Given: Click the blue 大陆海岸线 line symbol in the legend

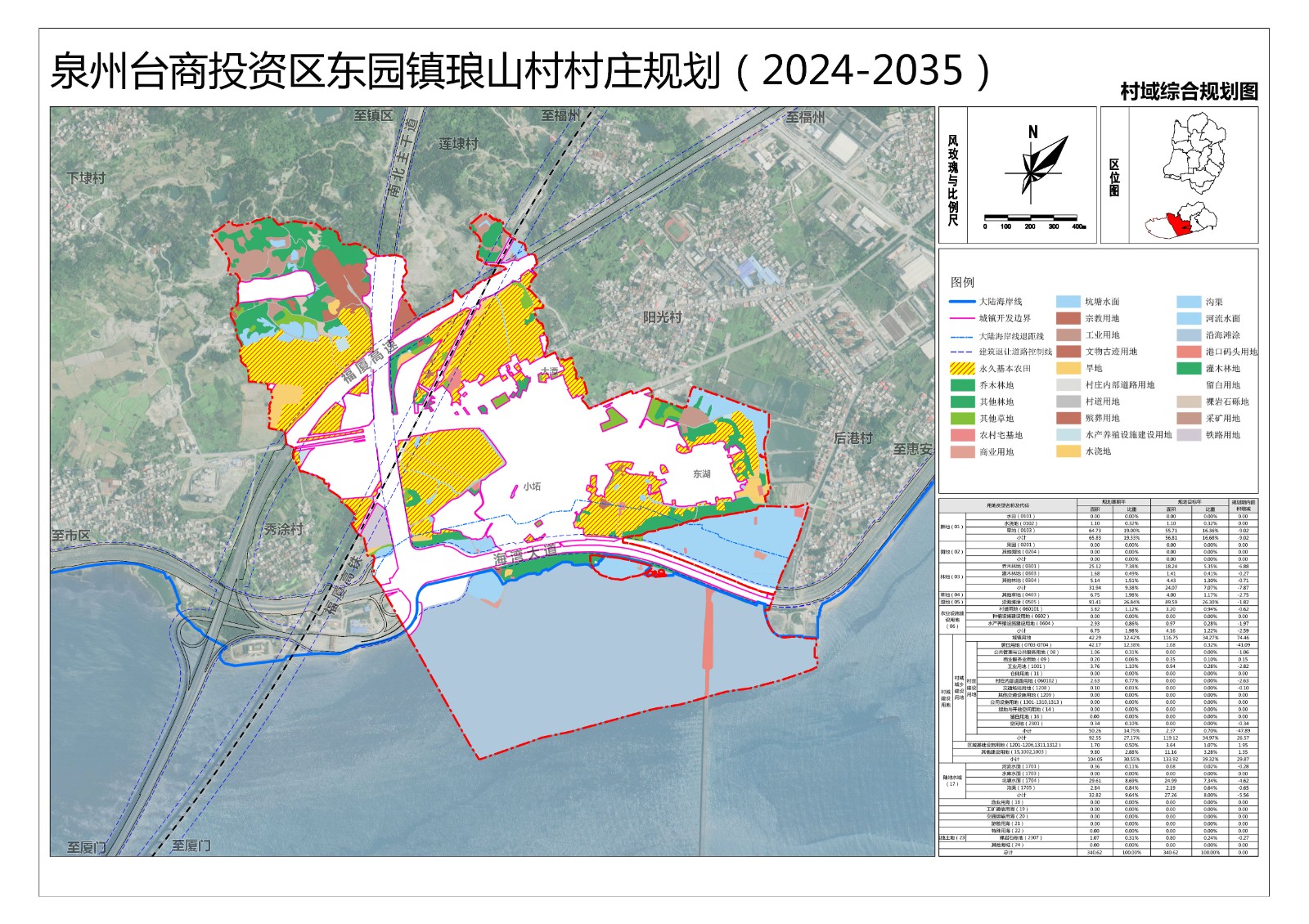Looking at the screenshot, I should (x=962, y=302).
